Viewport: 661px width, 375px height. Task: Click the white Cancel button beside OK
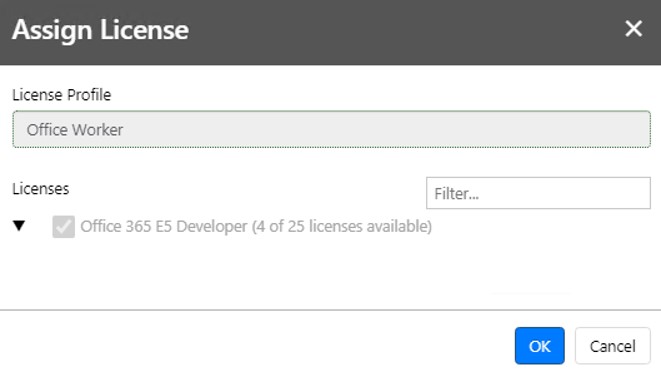point(613,346)
